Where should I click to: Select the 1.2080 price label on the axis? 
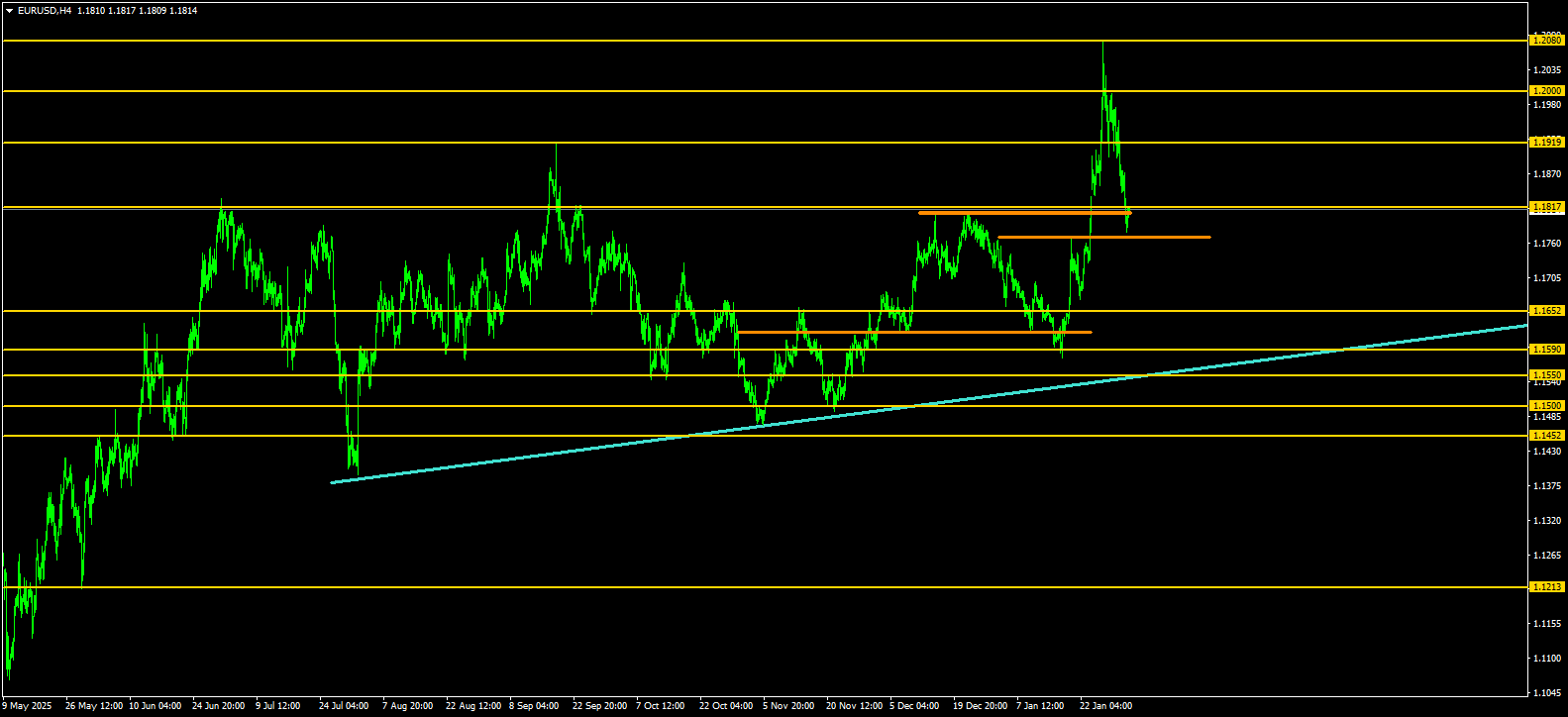[1547, 41]
